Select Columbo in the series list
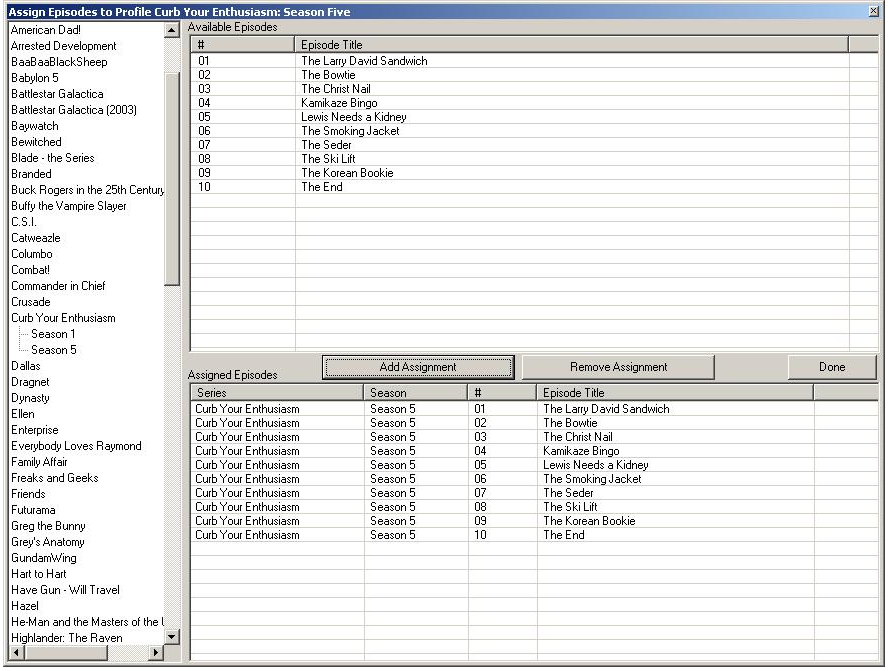Viewport: 889px width, 671px height. coord(32,254)
